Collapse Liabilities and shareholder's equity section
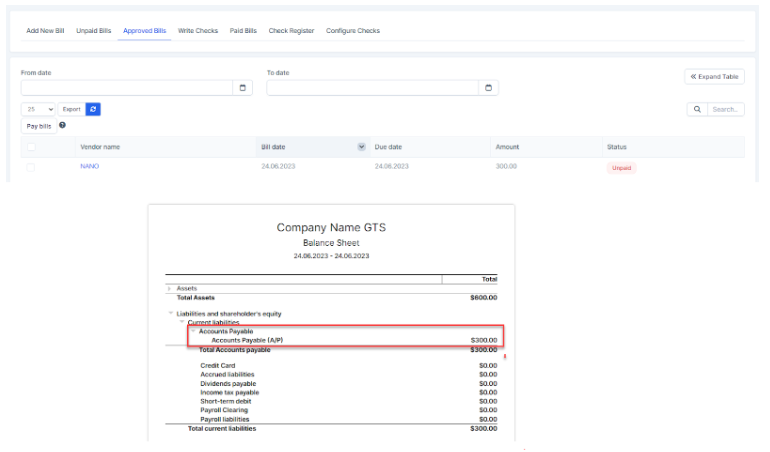 point(170,313)
